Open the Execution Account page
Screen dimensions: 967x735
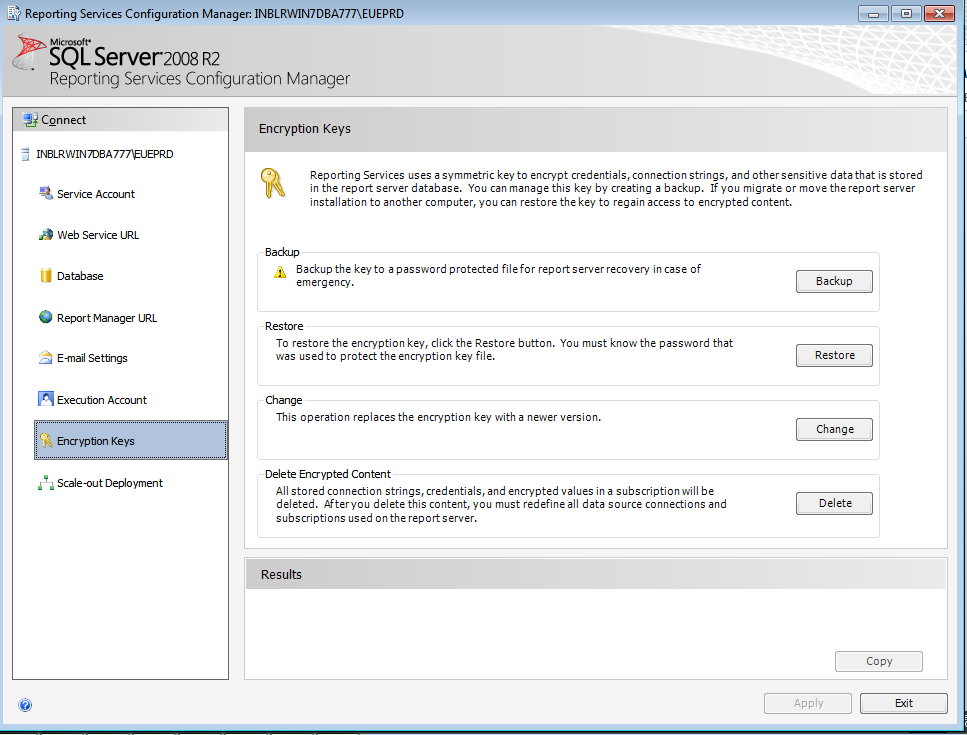coord(102,400)
